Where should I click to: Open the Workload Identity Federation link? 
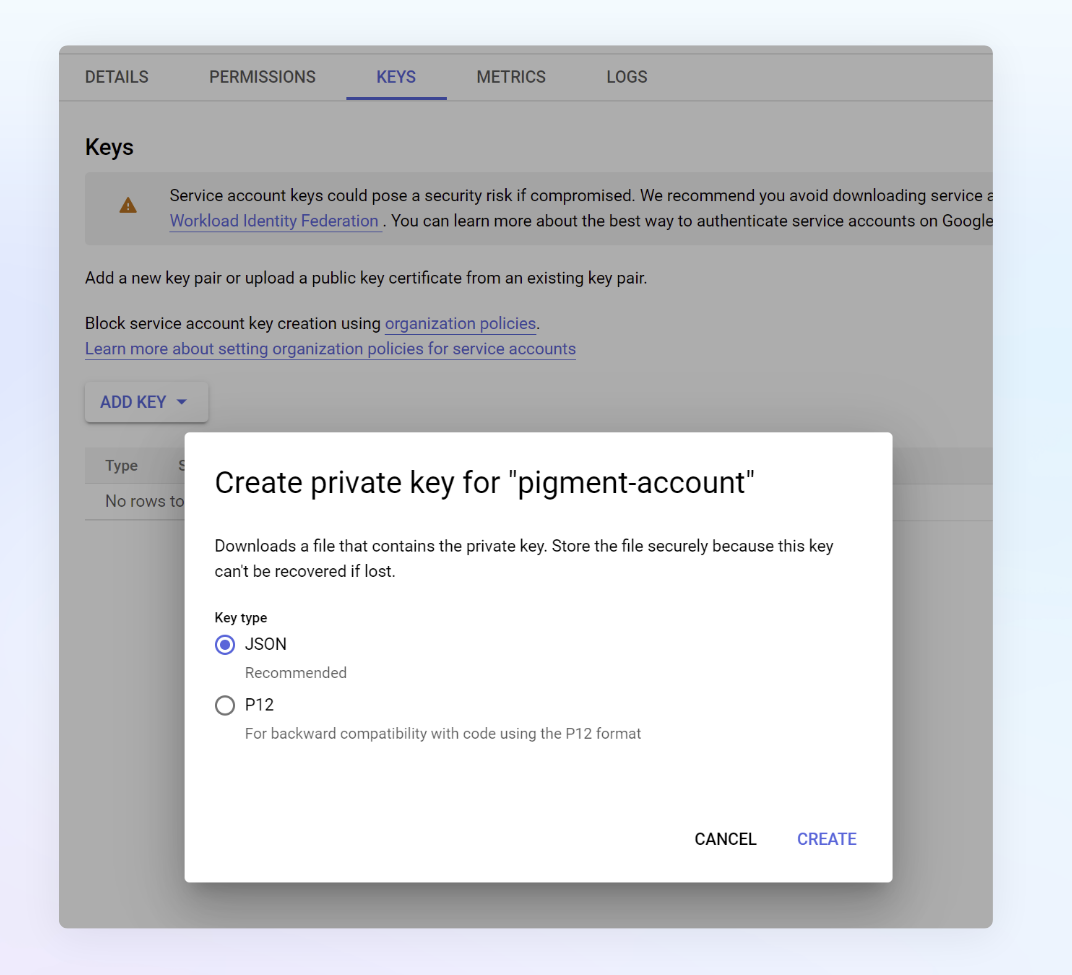tap(274, 221)
